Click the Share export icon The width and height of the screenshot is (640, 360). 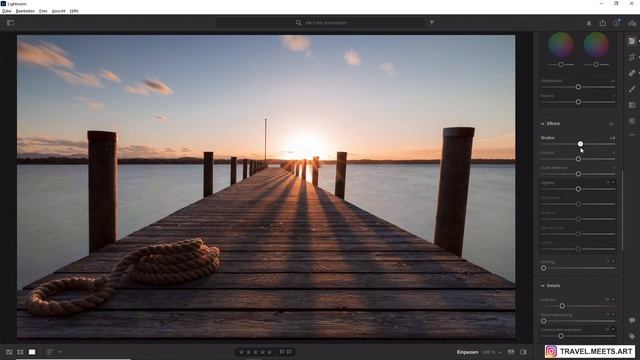click(x=602, y=23)
